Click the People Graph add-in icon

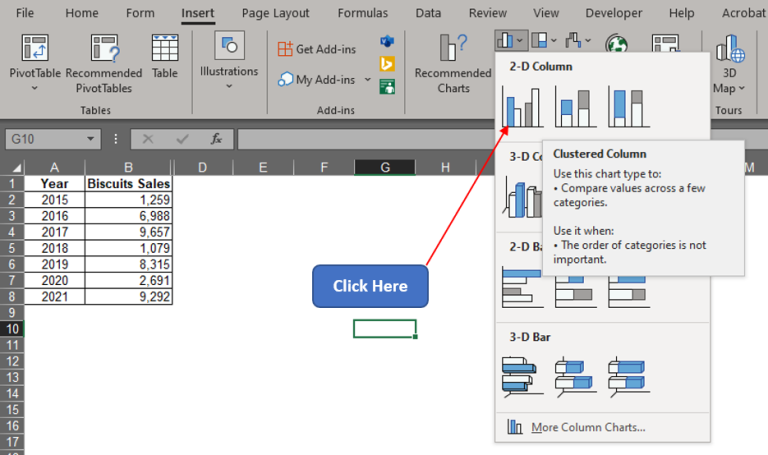click(x=387, y=87)
